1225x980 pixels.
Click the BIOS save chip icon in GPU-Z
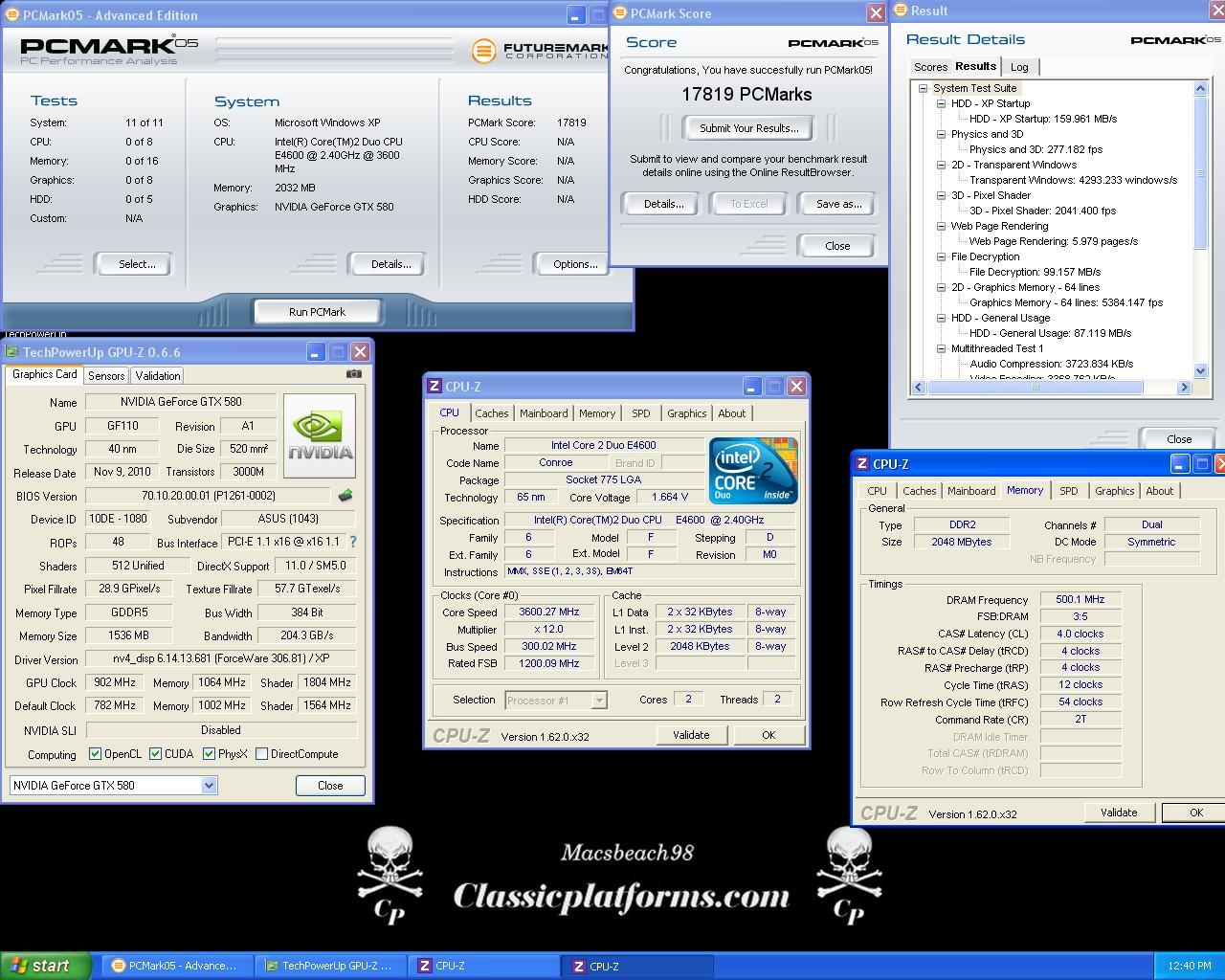tap(345, 496)
